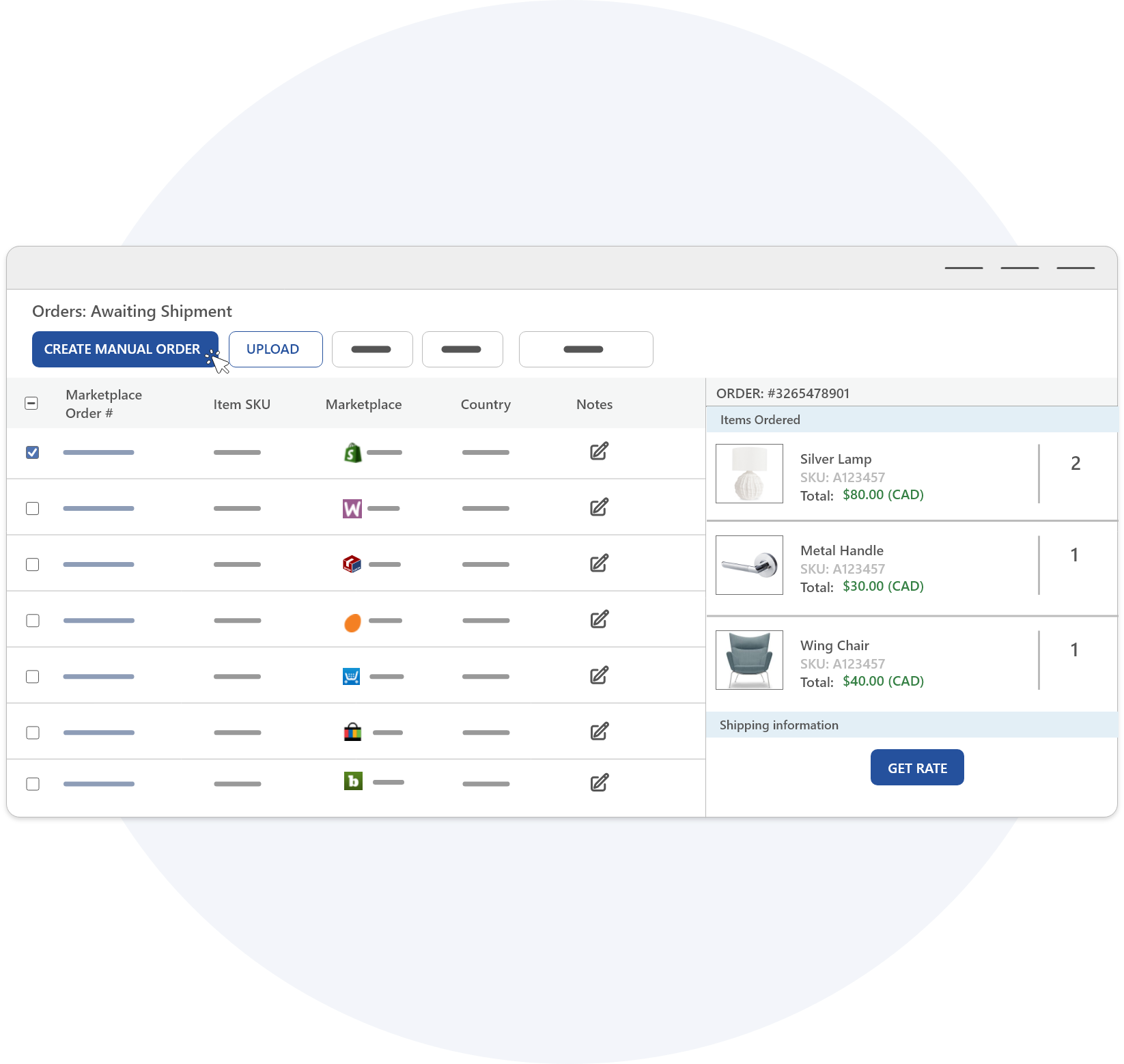
Task: Check the blue cart marketplace row checkbox
Action: point(32,676)
